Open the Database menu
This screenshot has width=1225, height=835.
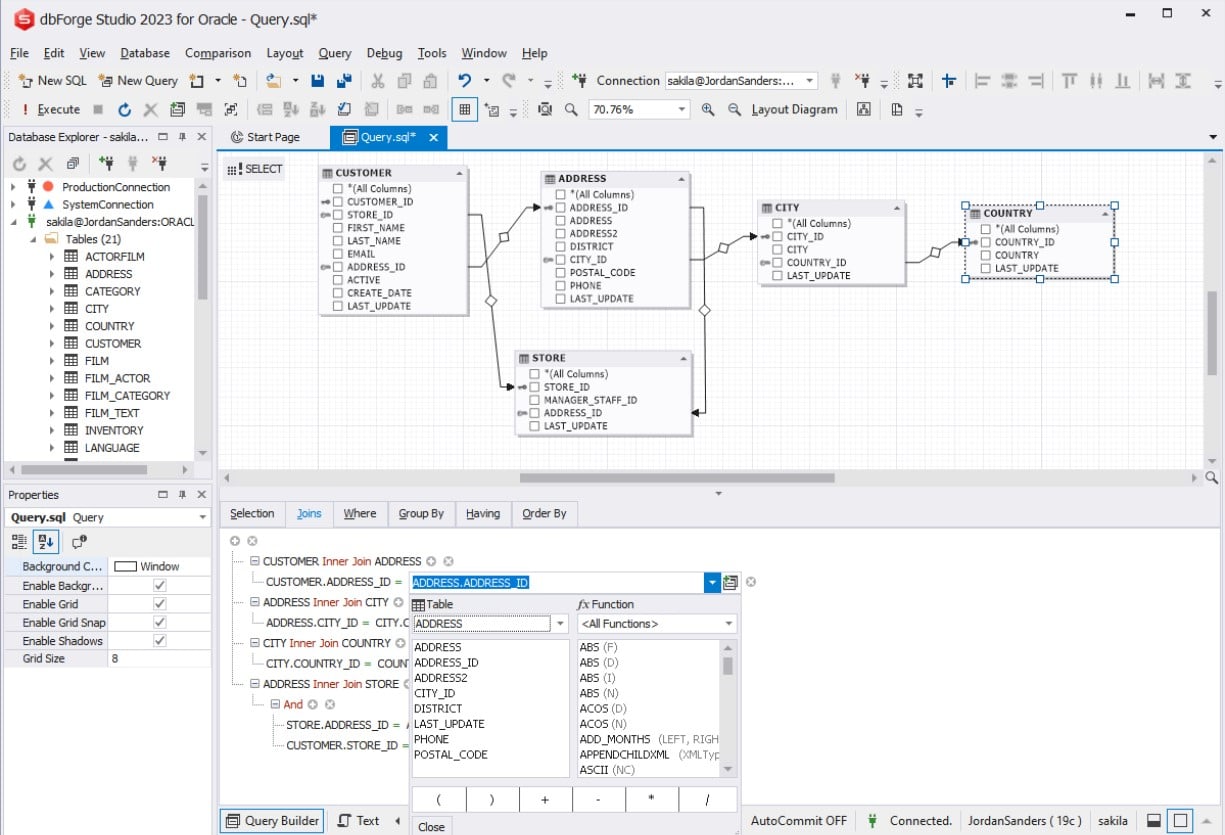(x=145, y=53)
